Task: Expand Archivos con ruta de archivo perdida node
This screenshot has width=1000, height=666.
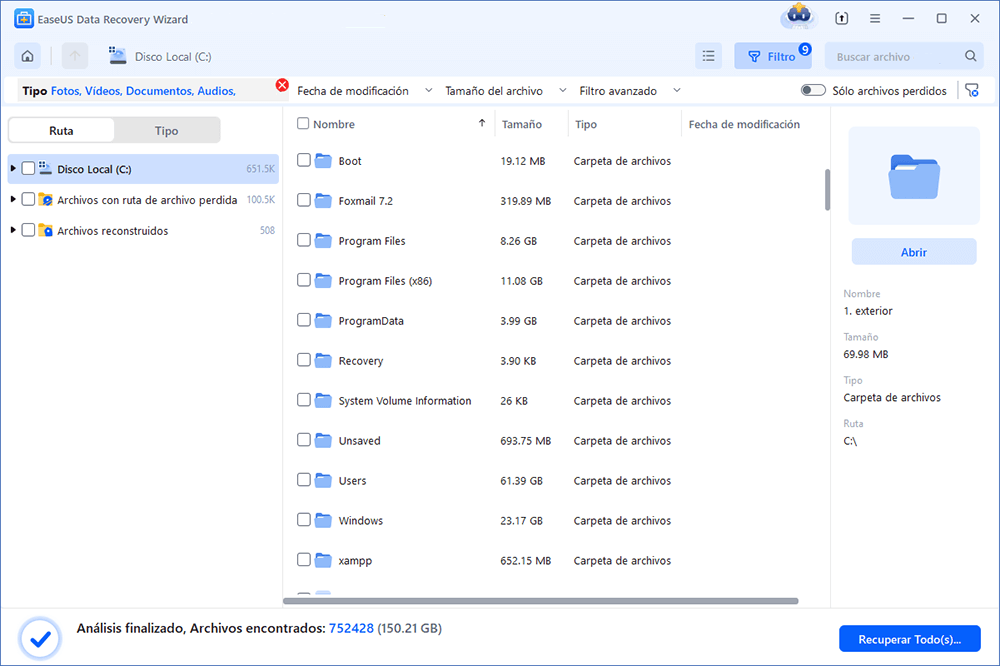Action: click(13, 199)
